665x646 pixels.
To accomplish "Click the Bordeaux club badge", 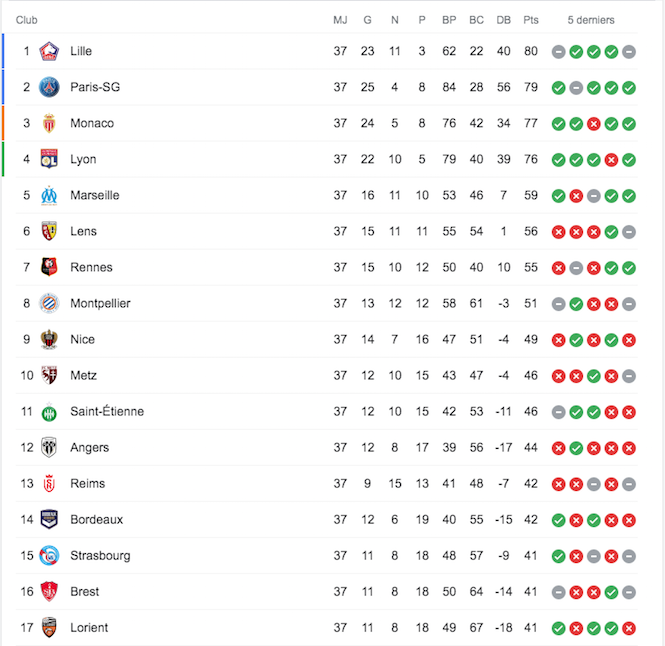I will click(x=49, y=520).
